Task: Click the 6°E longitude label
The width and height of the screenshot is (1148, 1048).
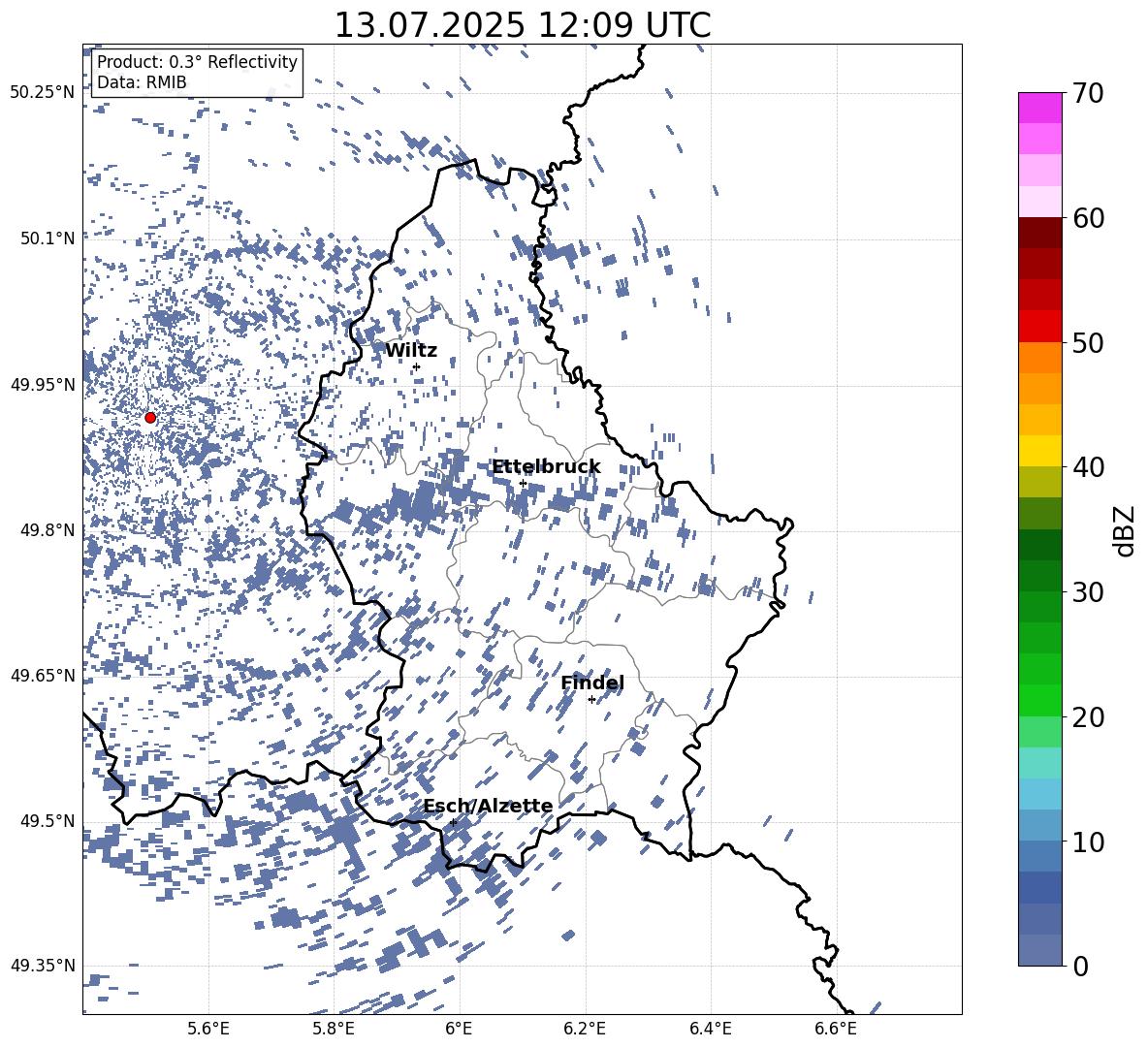Action: 459,1029
